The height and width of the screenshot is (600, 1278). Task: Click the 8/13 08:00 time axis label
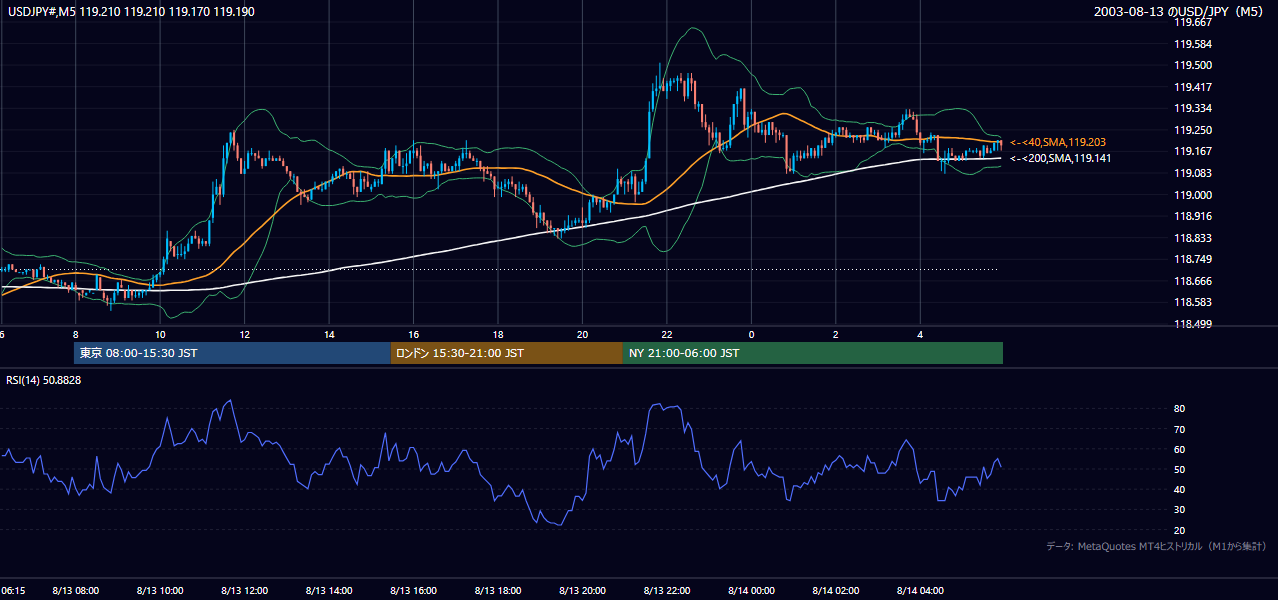pos(75,591)
